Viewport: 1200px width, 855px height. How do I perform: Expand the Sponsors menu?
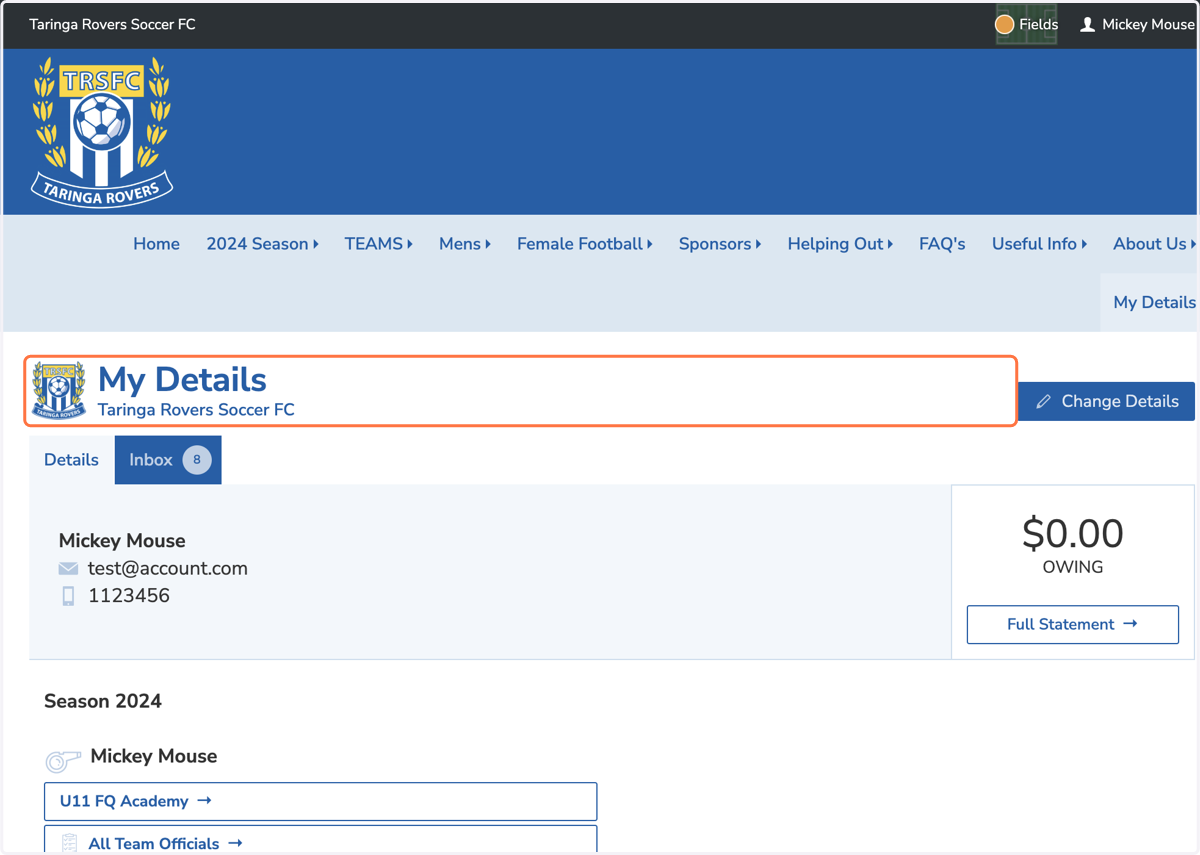(719, 244)
